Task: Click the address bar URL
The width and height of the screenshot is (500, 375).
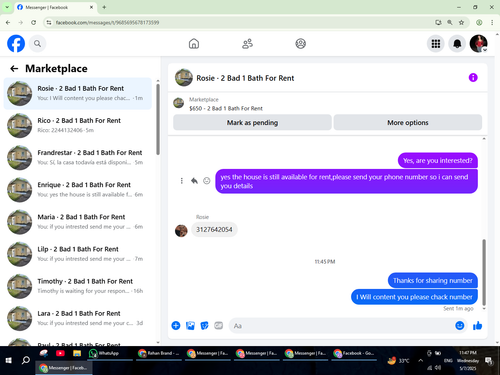Action: (x=107, y=22)
